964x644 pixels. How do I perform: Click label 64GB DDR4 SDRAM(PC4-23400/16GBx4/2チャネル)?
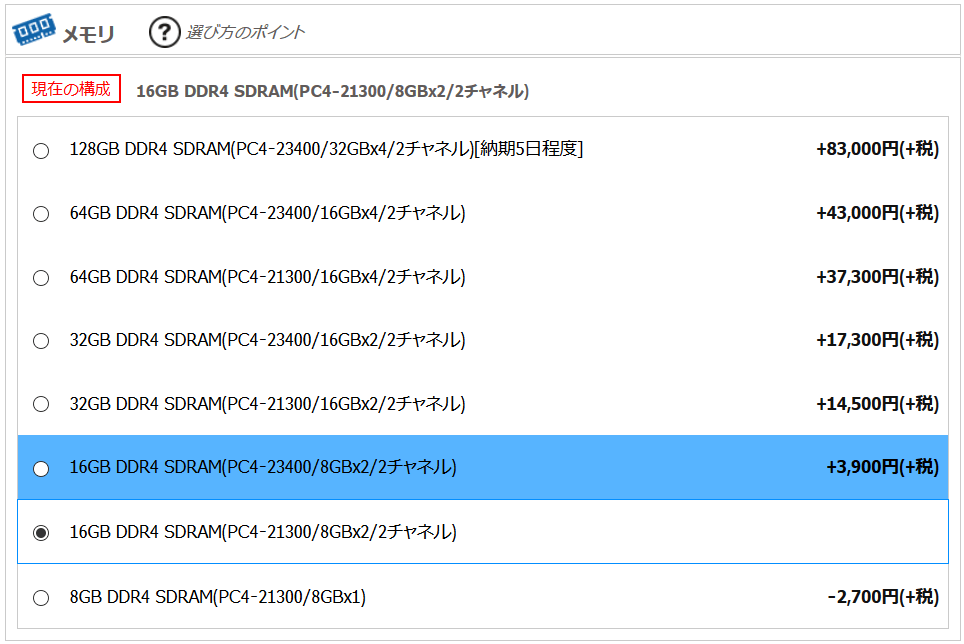point(267,213)
